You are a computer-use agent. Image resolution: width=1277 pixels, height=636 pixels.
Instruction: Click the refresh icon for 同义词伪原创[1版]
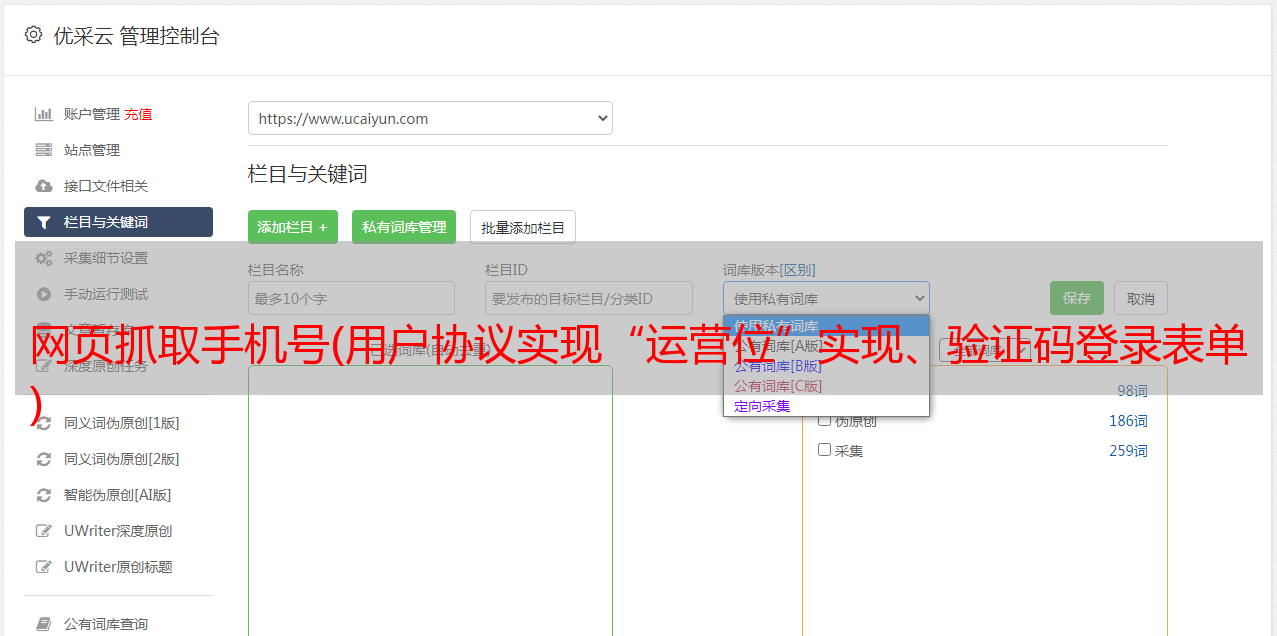coord(44,423)
